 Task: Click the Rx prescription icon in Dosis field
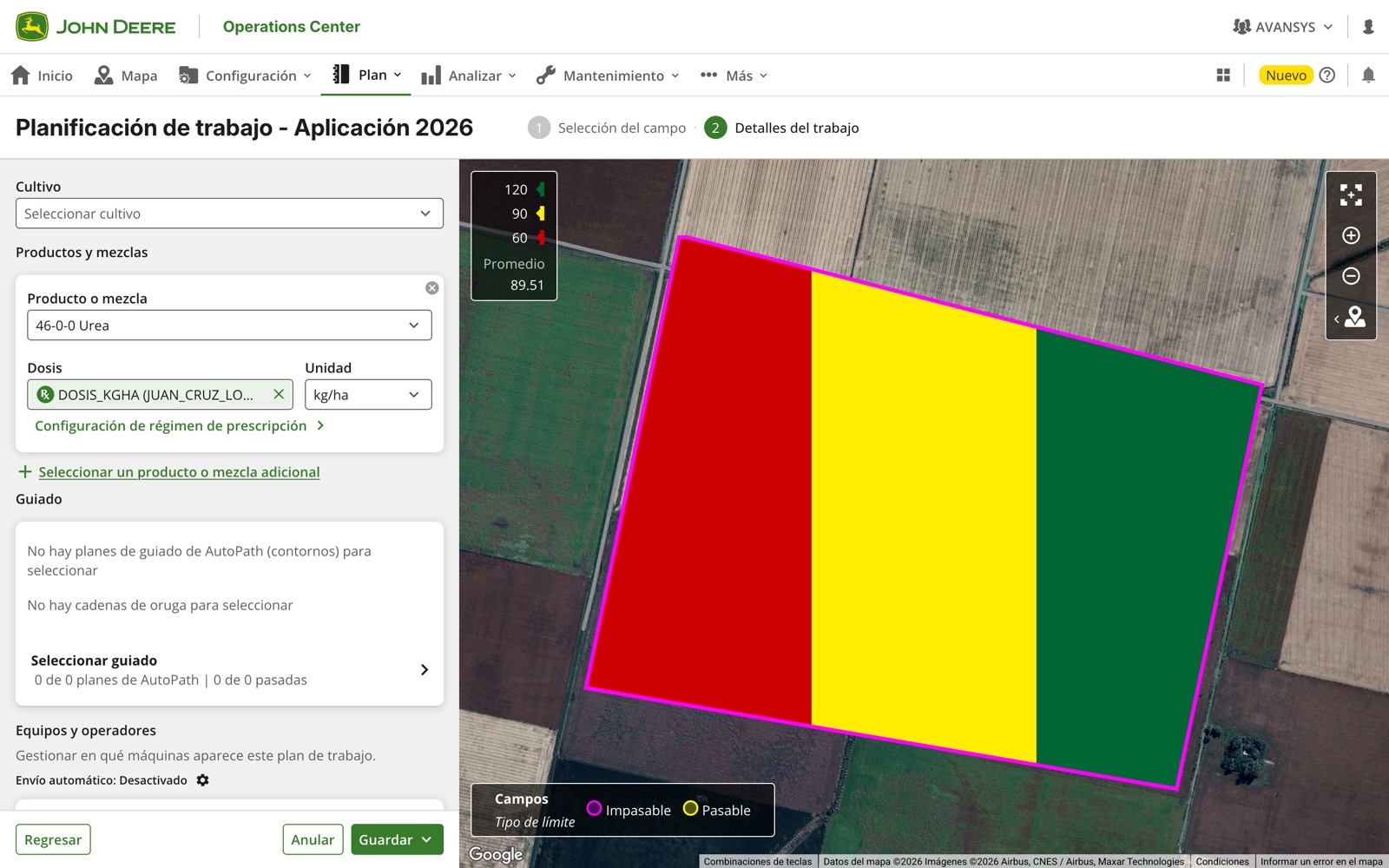(45, 395)
